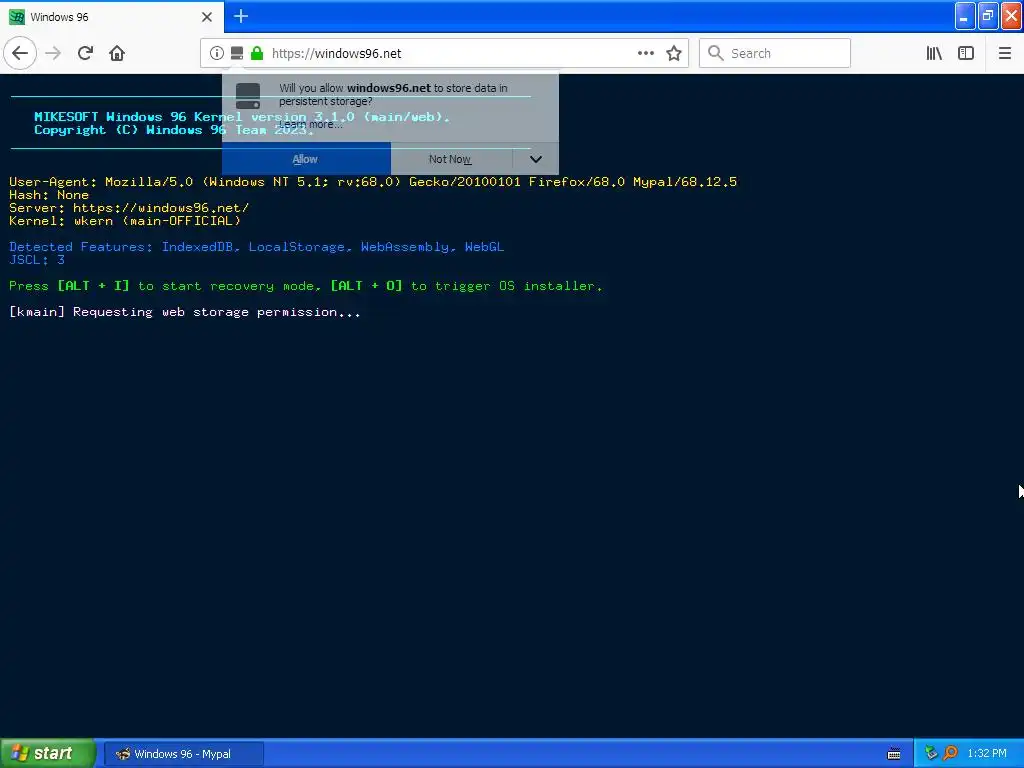
Task: Click the network tray icon
Action: 931,753
